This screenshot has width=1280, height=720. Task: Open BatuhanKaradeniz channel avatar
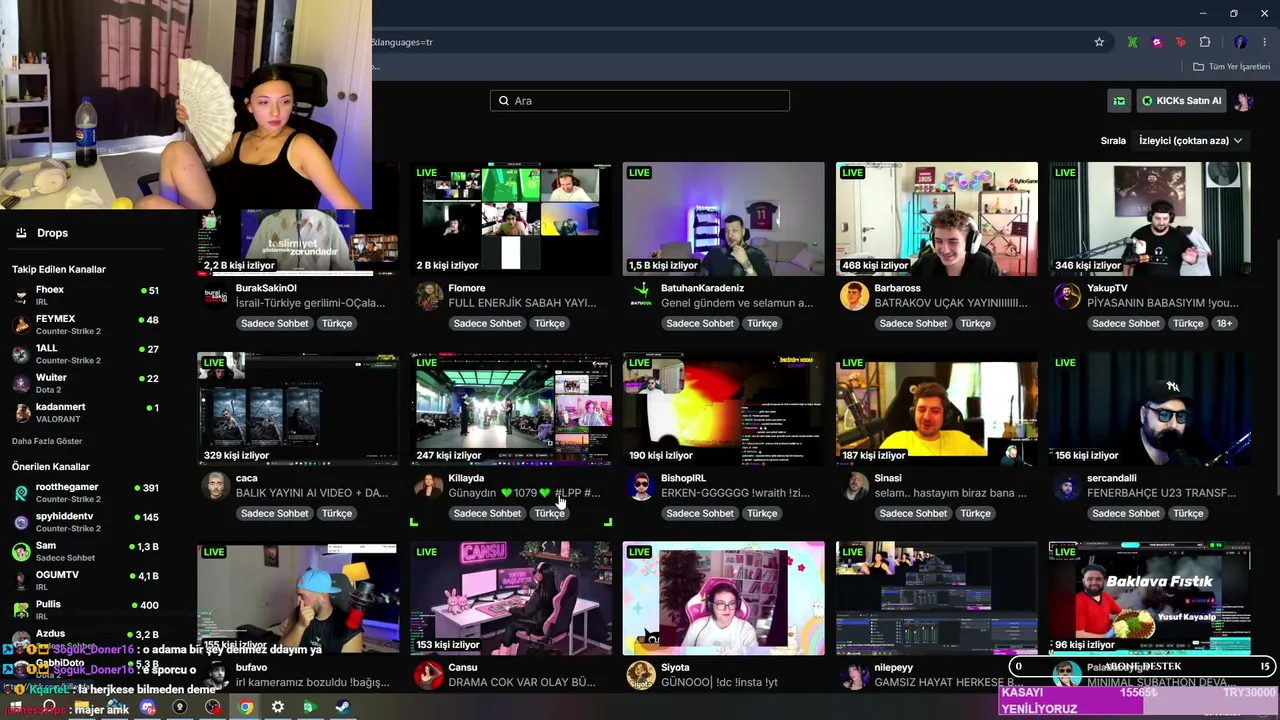coord(641,296)
